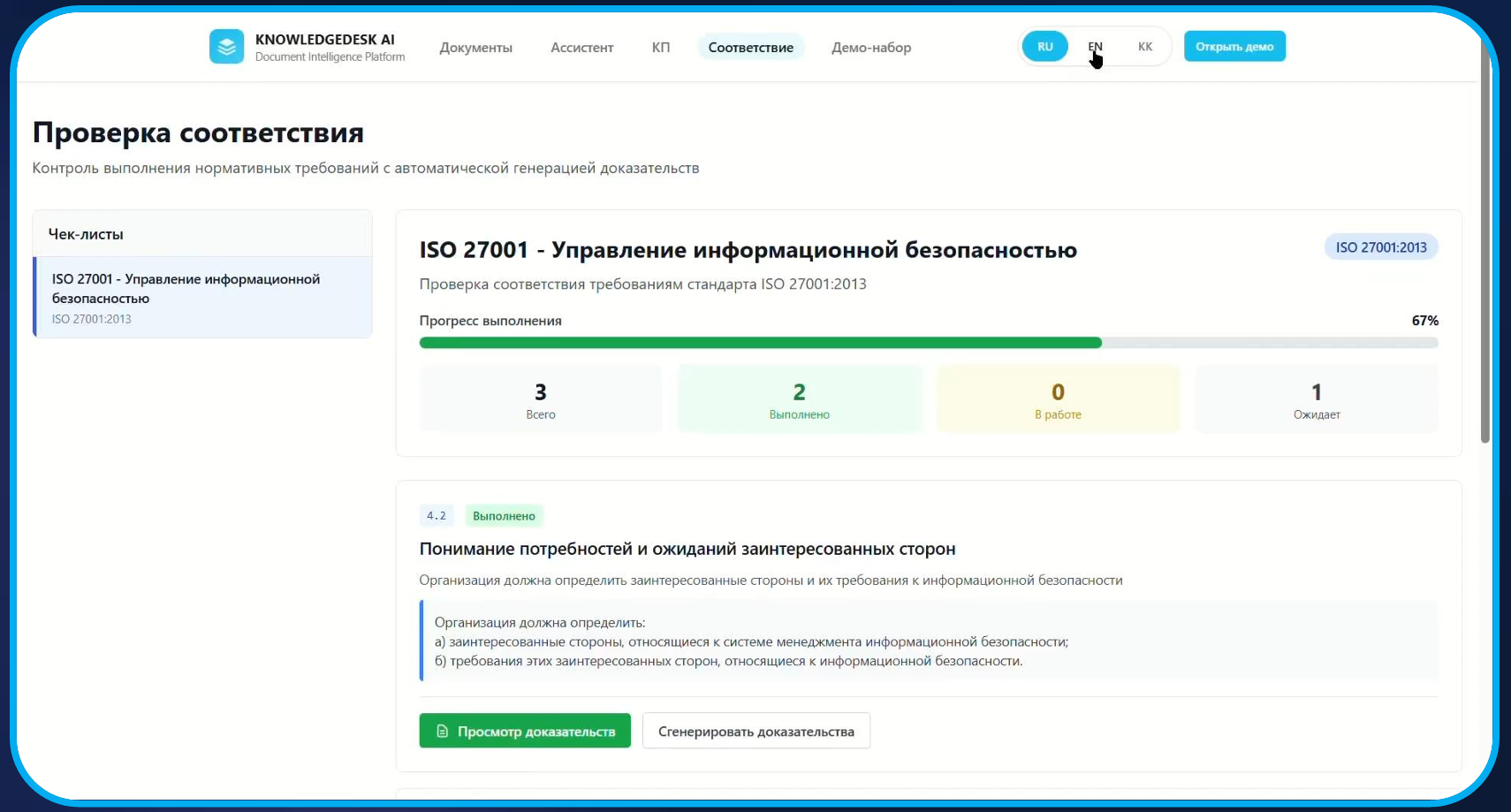Click the green progress bar at 67%
Viewport: 1511px width, 812px height.
(x=760, y=343)
